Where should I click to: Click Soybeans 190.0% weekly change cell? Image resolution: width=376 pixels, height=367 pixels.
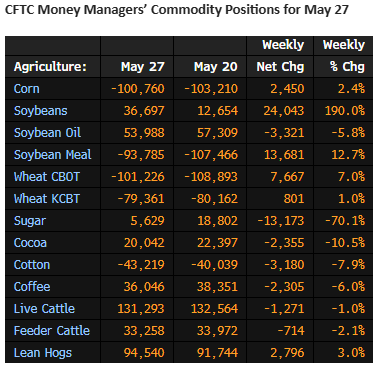tap(345, 111)
